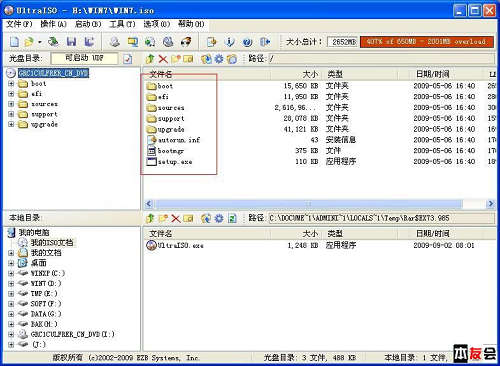Click the Save As toolbar icon
The height and width of the screenshot is (366, 500).
tap(89, 42)
